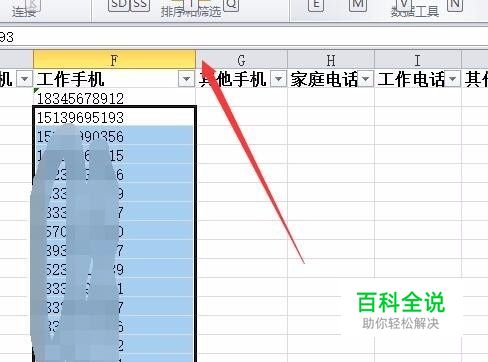
Task: Click the 工作电话 header cell
Action: point(418,79)
